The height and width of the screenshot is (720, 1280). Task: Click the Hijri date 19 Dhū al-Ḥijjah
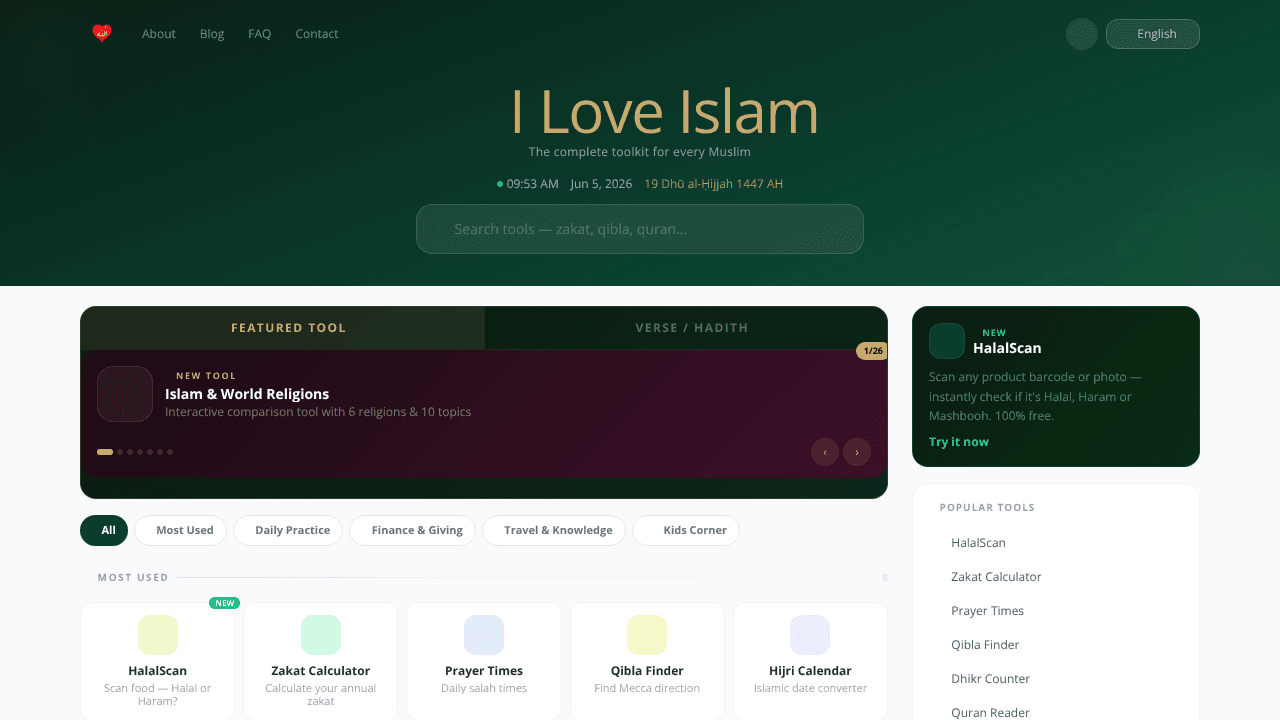click(713, 184)
